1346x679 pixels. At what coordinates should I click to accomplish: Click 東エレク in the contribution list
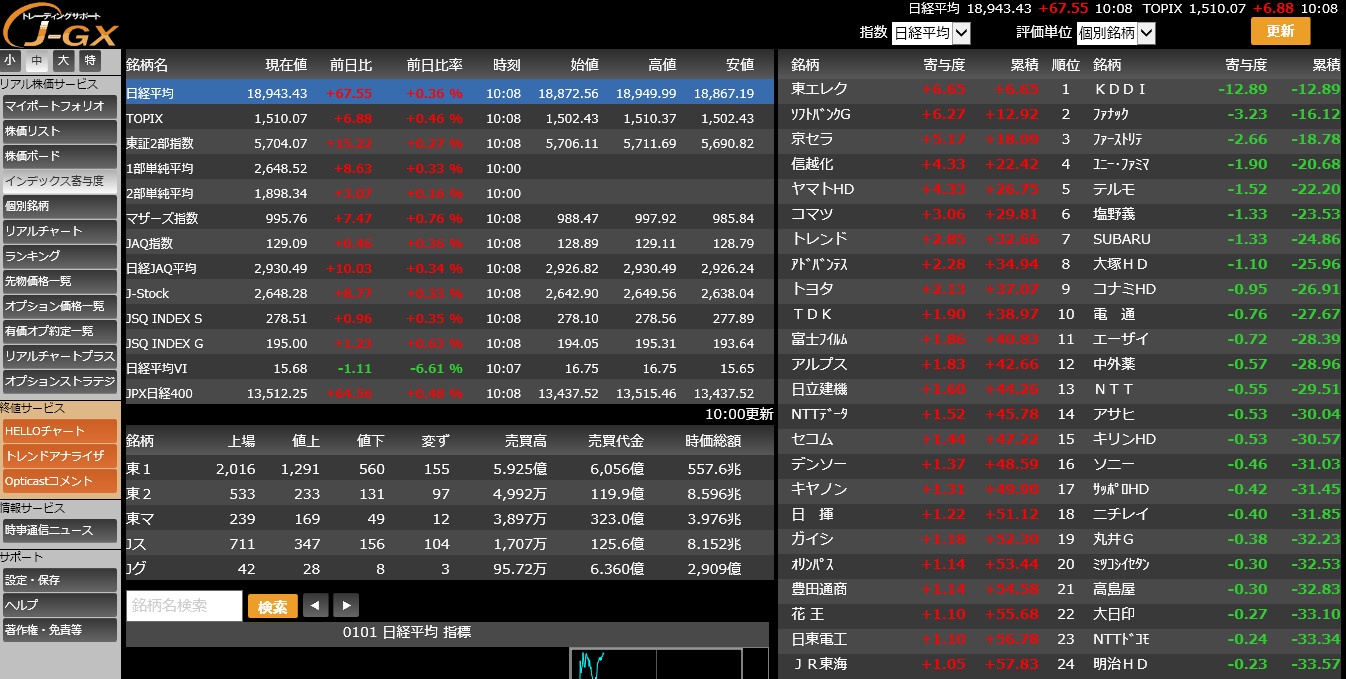[x=819, y=89]
